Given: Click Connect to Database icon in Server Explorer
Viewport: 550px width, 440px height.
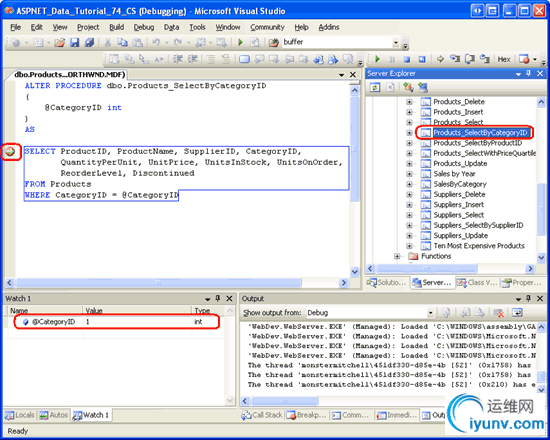Looking at the screenshot, I should click(408, 87).
